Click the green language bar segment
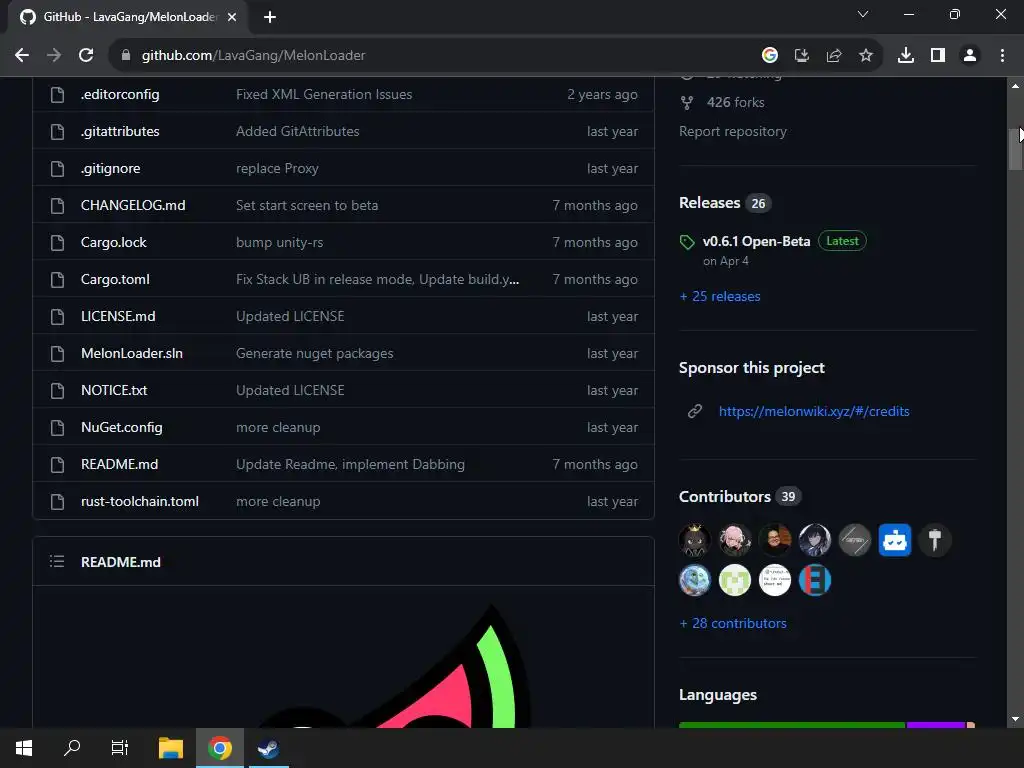The height and width of the screenshot is (768, 1024). point(792,725)
